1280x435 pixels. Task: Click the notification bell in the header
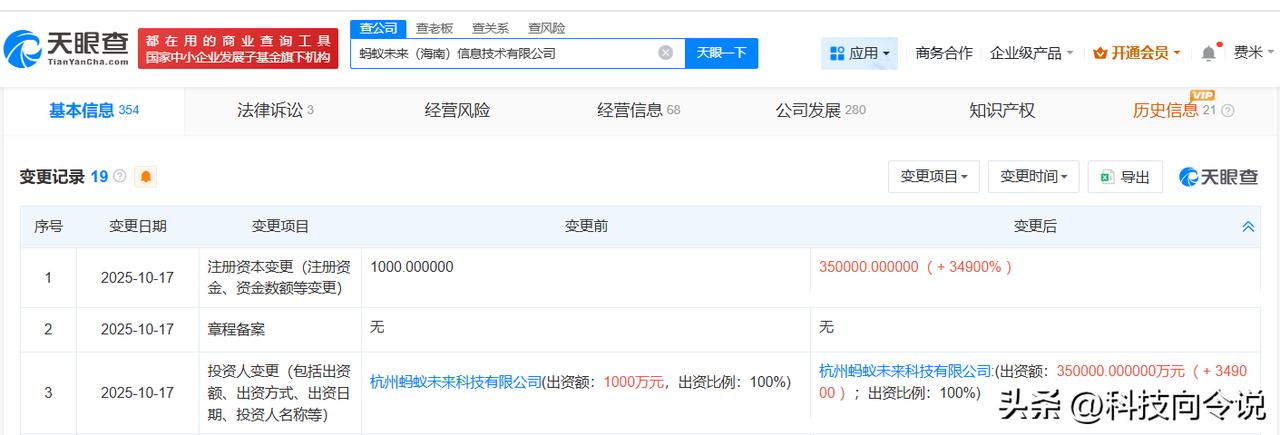click(x=1209, y=52)
